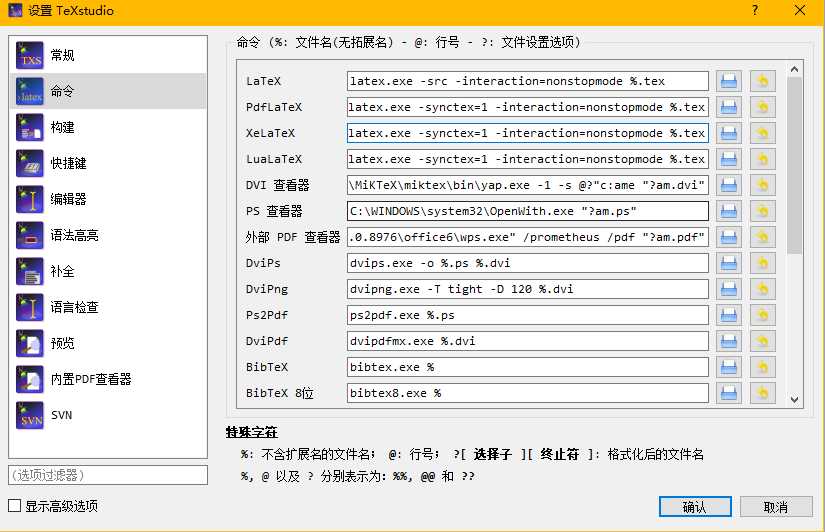Viewport: 825px width, 532px height.
Task: Reset LuaLaTeX command to default
Action: (x=762, y=159)
